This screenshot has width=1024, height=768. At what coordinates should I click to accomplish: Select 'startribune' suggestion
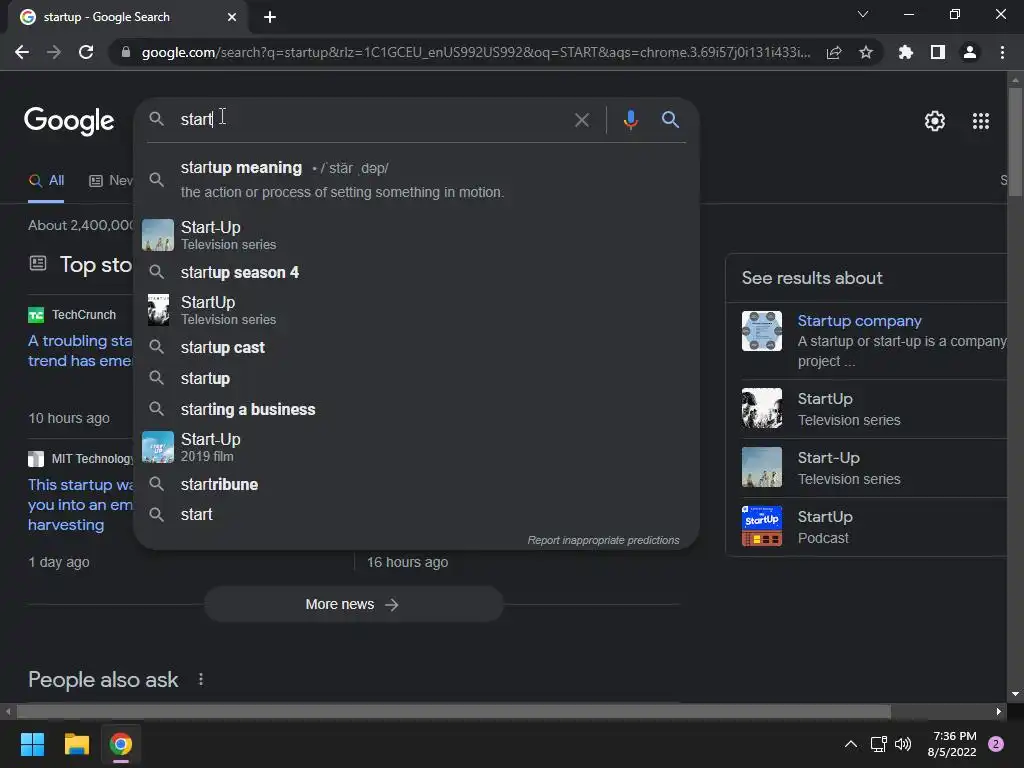click(x=416, y=485)
